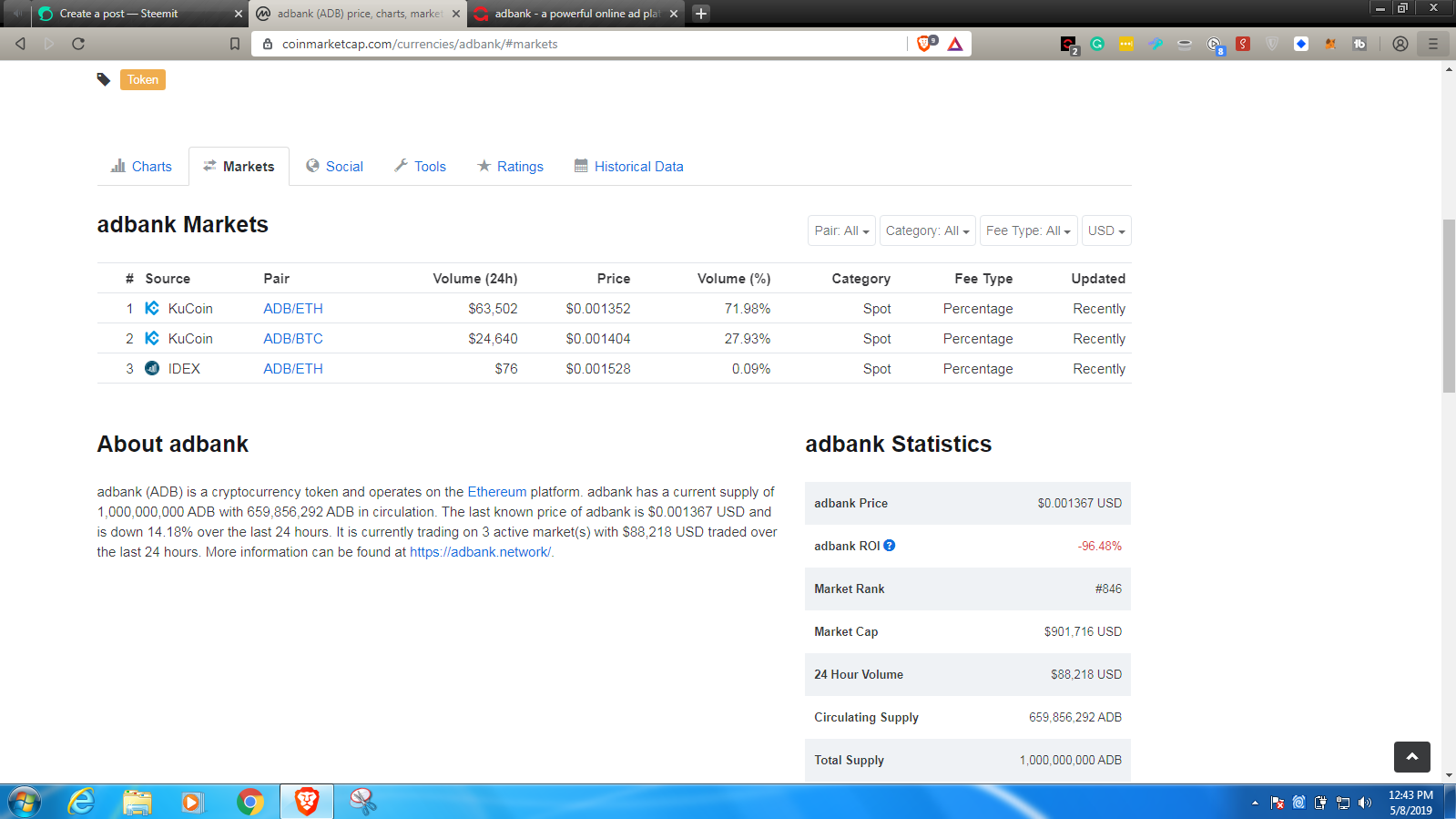Image resolution: width=1456 pixels, height=819 pixels.
Task: Adjust volume from the system tray speaker
Action: click(x=1364, y=803)
